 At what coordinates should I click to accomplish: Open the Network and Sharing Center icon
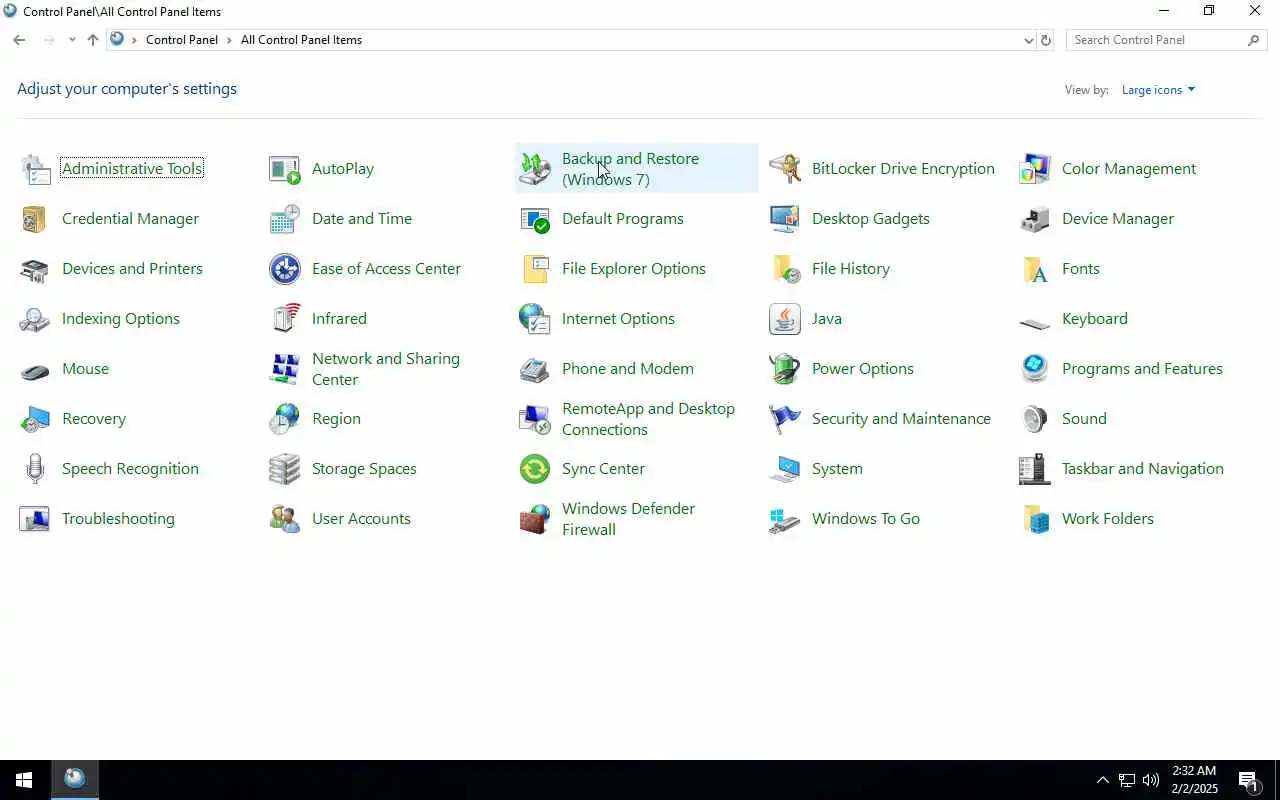click(x=285, y=369)
